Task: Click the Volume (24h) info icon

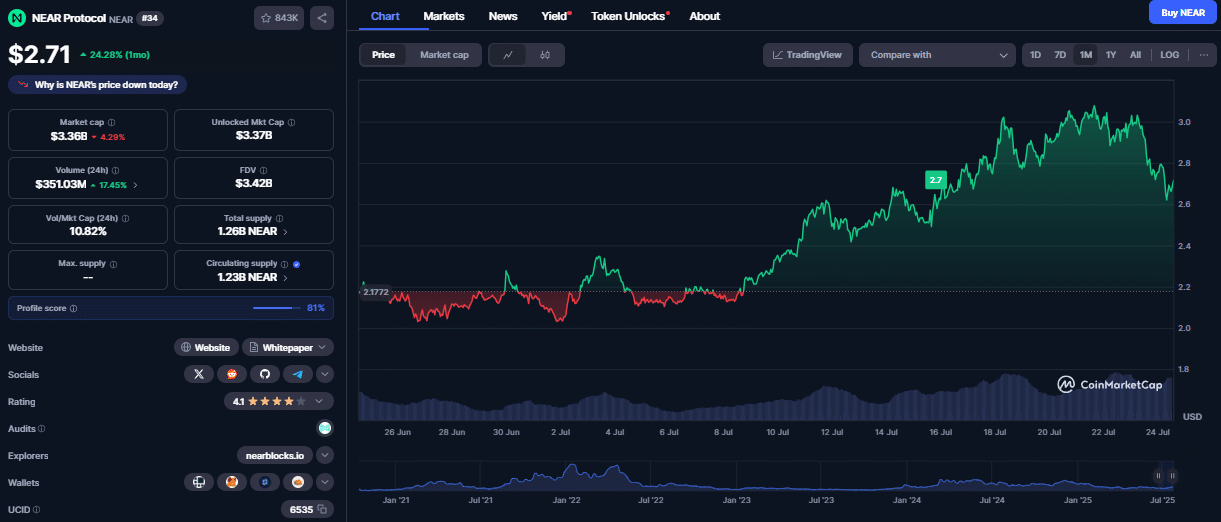Action: pyautogui.click(x=116, y=171)
